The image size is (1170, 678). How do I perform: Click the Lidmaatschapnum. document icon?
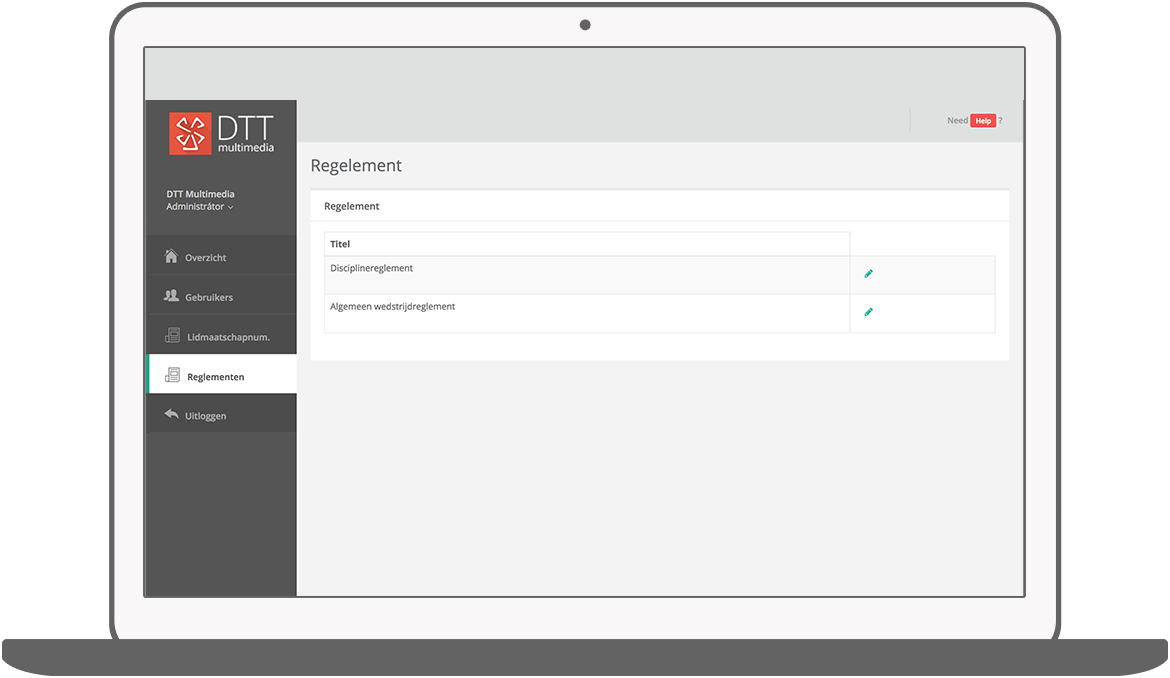[x=172, y=336]
